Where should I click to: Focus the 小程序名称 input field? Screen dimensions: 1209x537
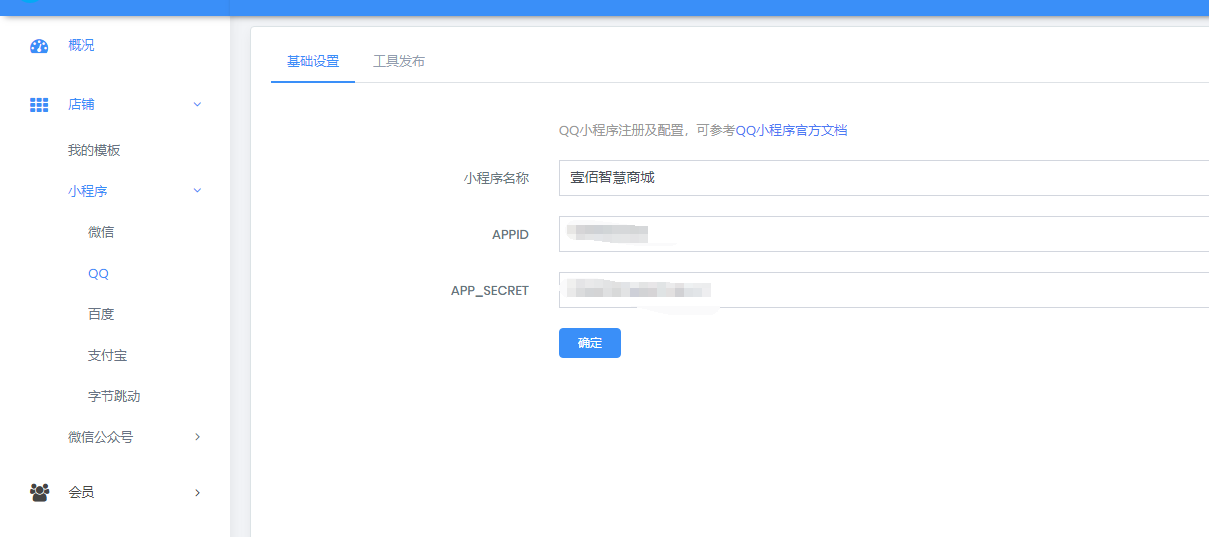(x=880, y=178)
